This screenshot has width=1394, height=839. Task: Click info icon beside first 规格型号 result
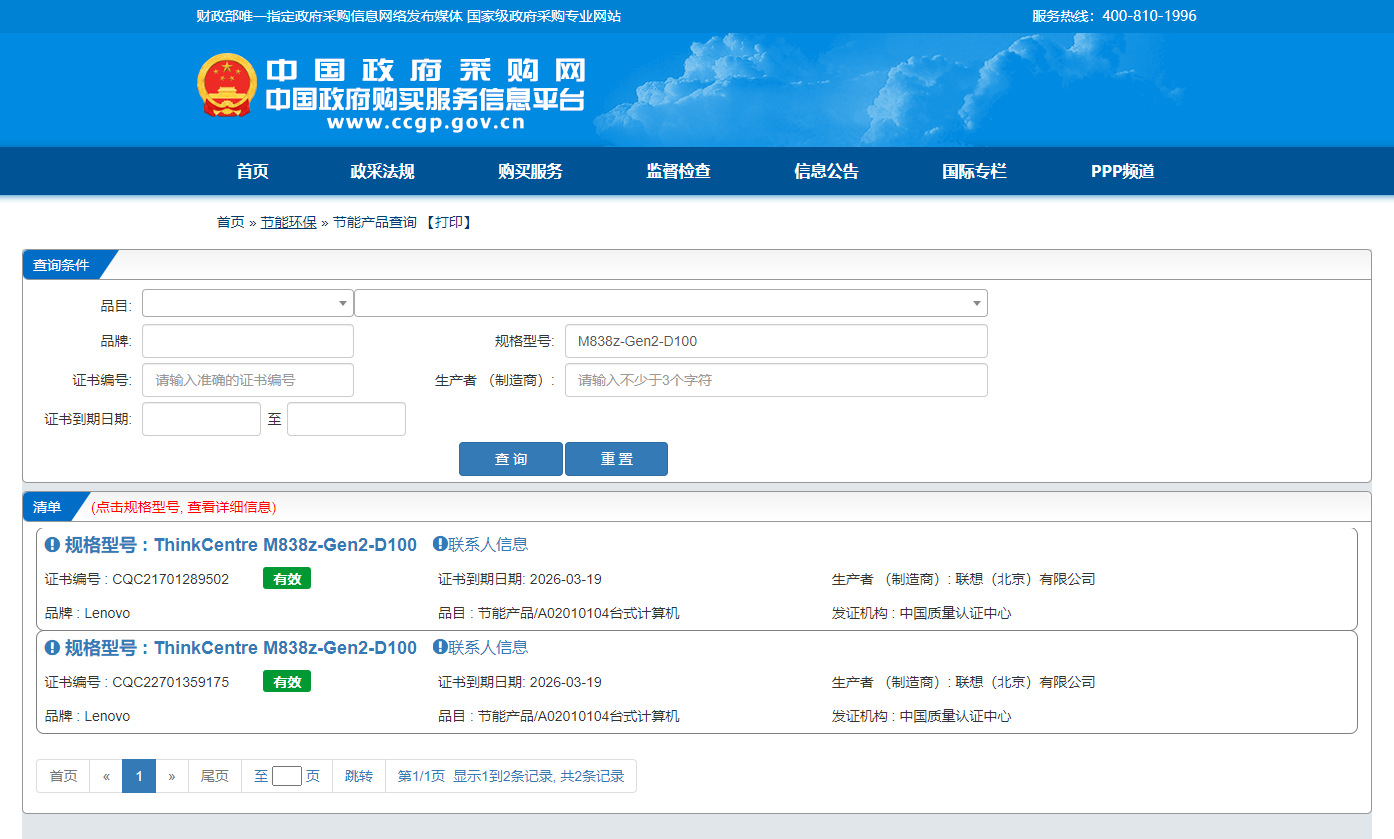pyautogui.click(x=53, y=545)
